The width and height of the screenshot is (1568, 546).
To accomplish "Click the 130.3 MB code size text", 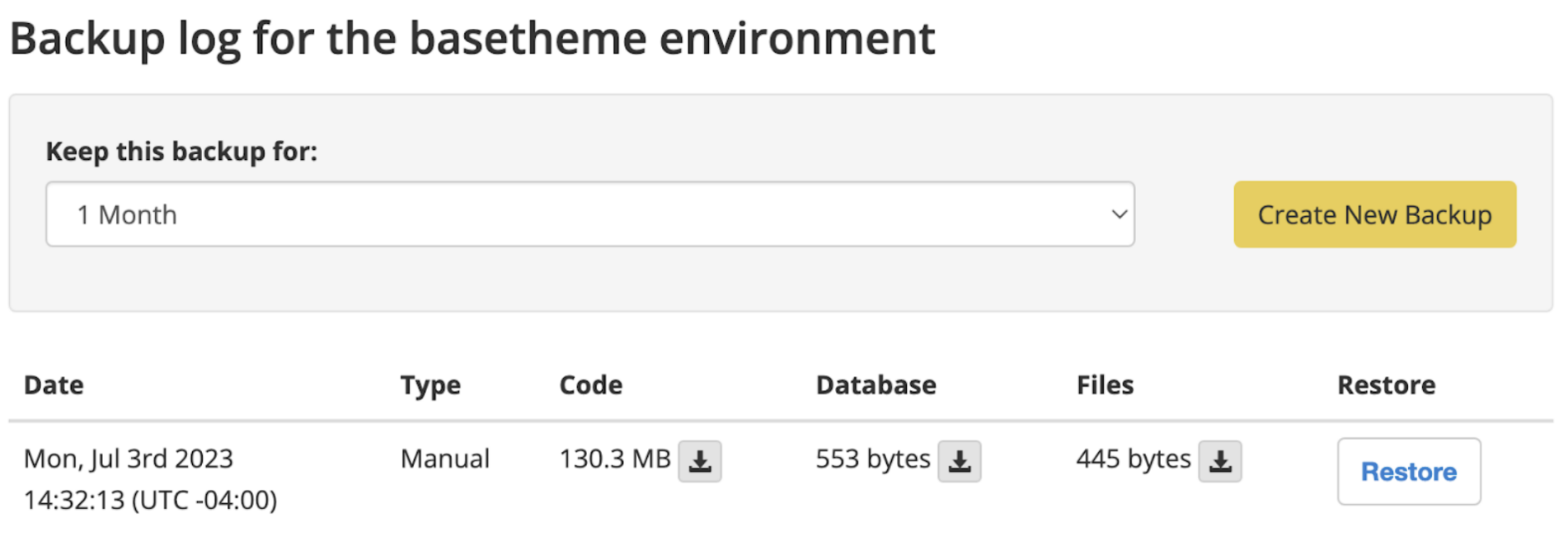I will 614,459.
